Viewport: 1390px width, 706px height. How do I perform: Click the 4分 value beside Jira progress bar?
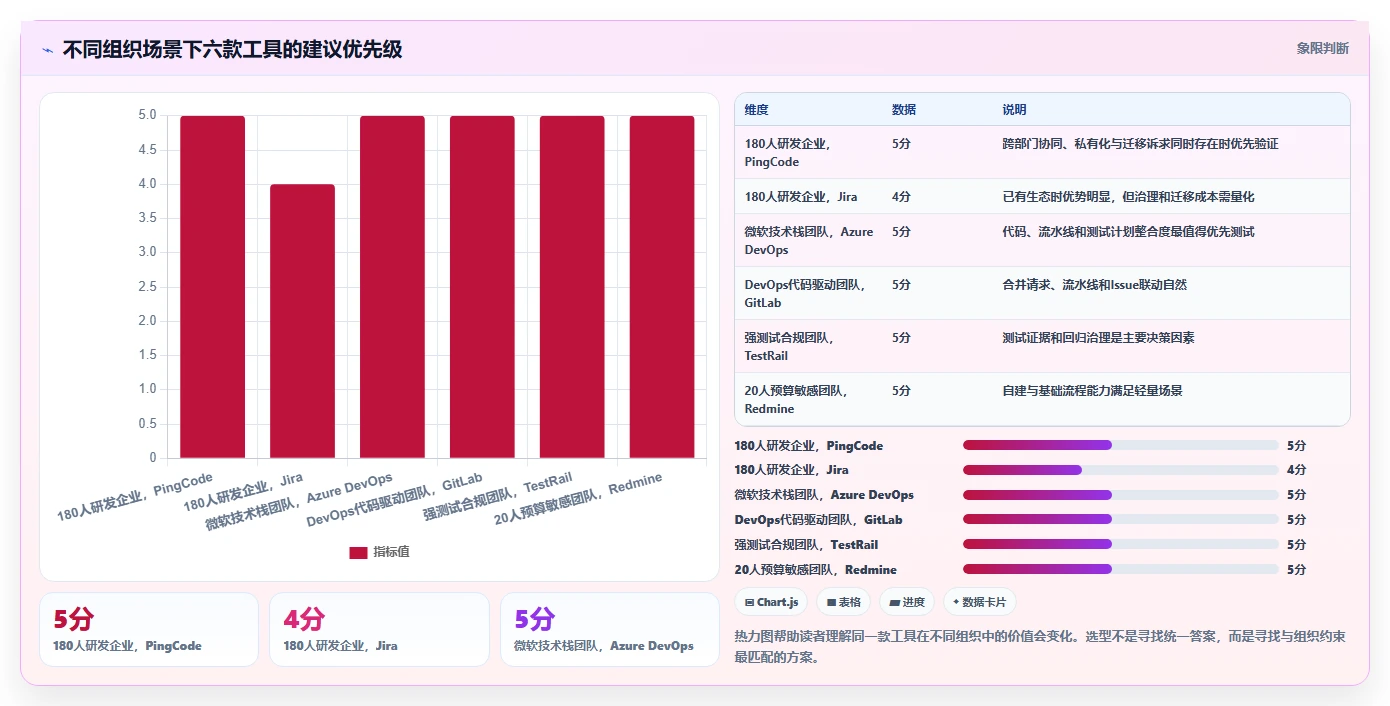click(x=1296, y=470)
